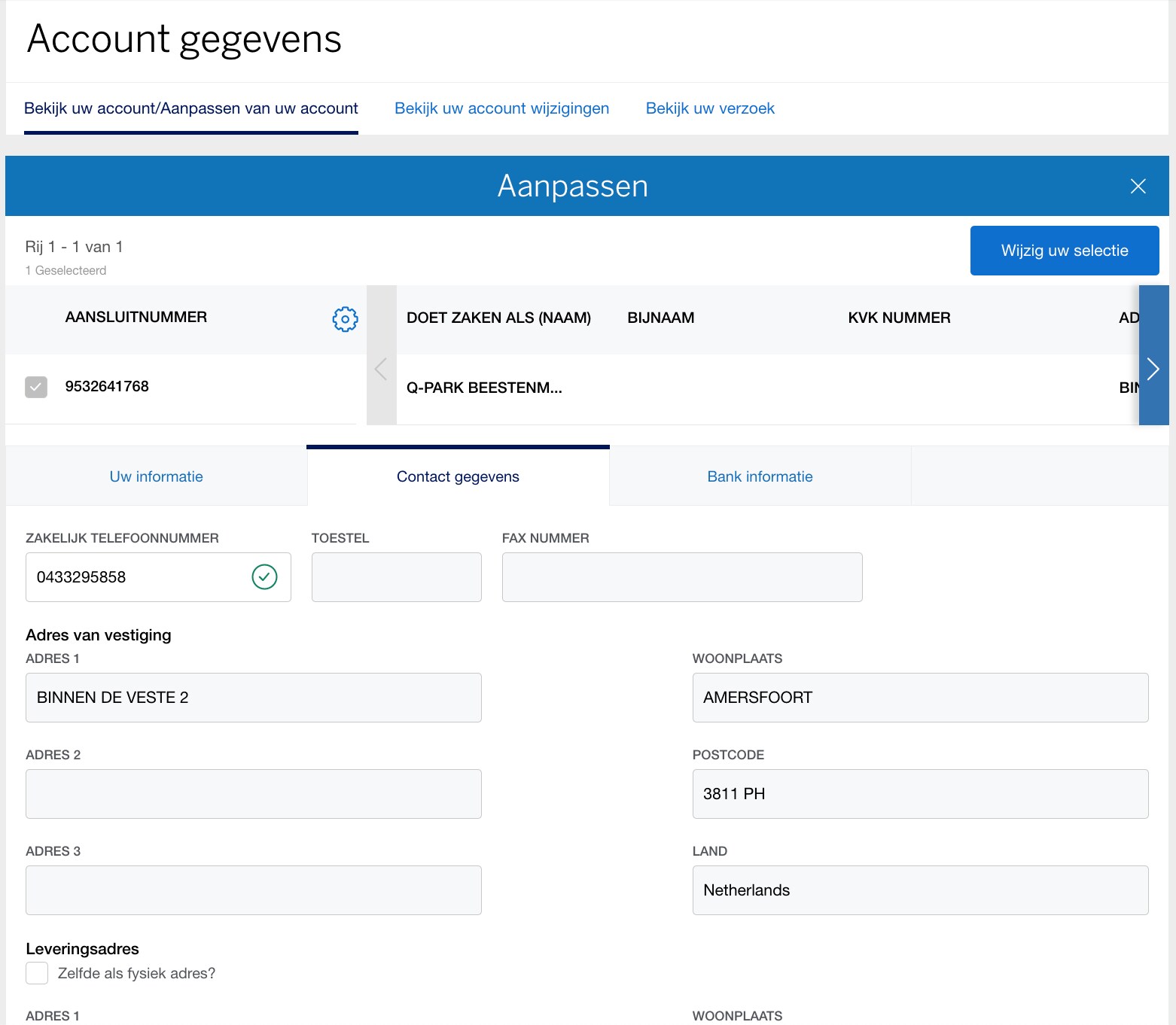
Task: Select the gear icon next to AANSLUITNUMMER
Action: (344, 319)
